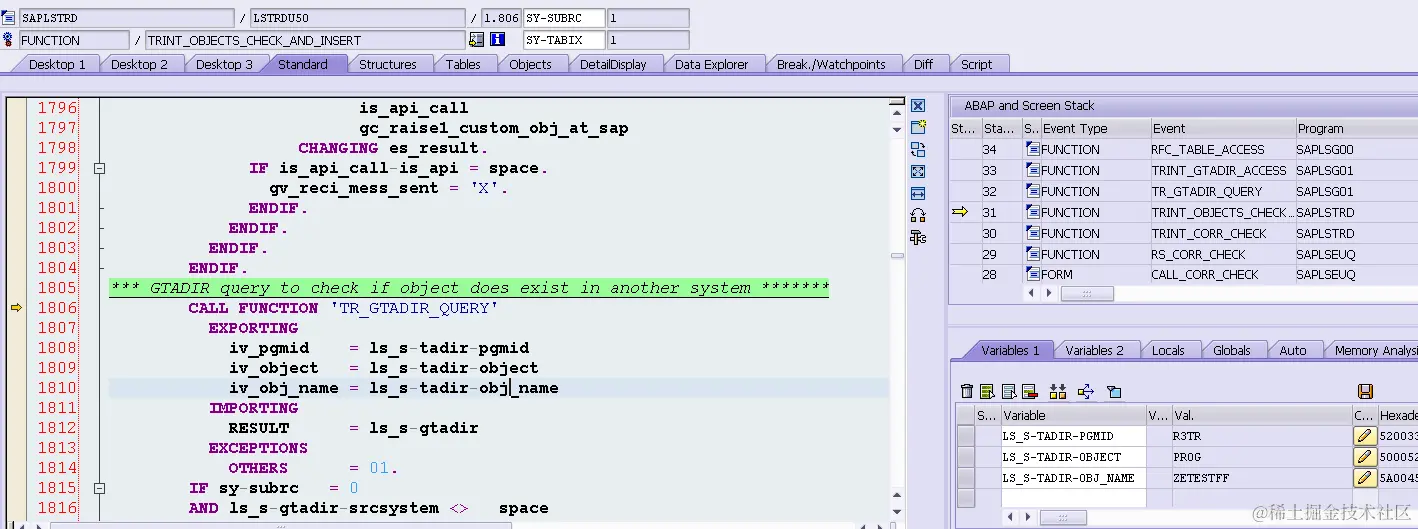Close the source code tool via X icon
Screen dimensions: 1418x529
[918, 105]
